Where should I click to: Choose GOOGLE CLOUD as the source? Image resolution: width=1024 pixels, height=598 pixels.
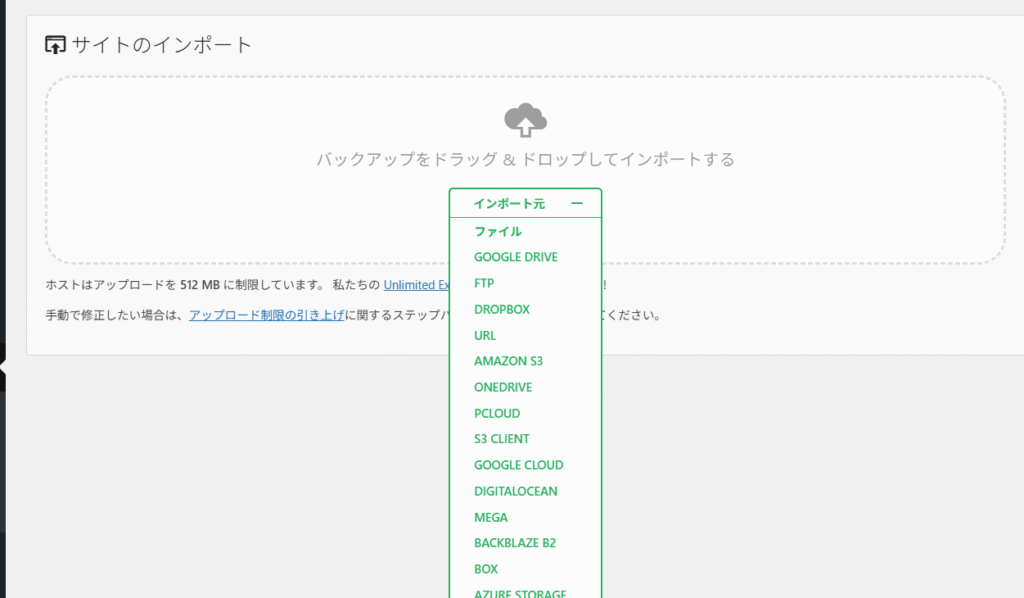[518, 465]
